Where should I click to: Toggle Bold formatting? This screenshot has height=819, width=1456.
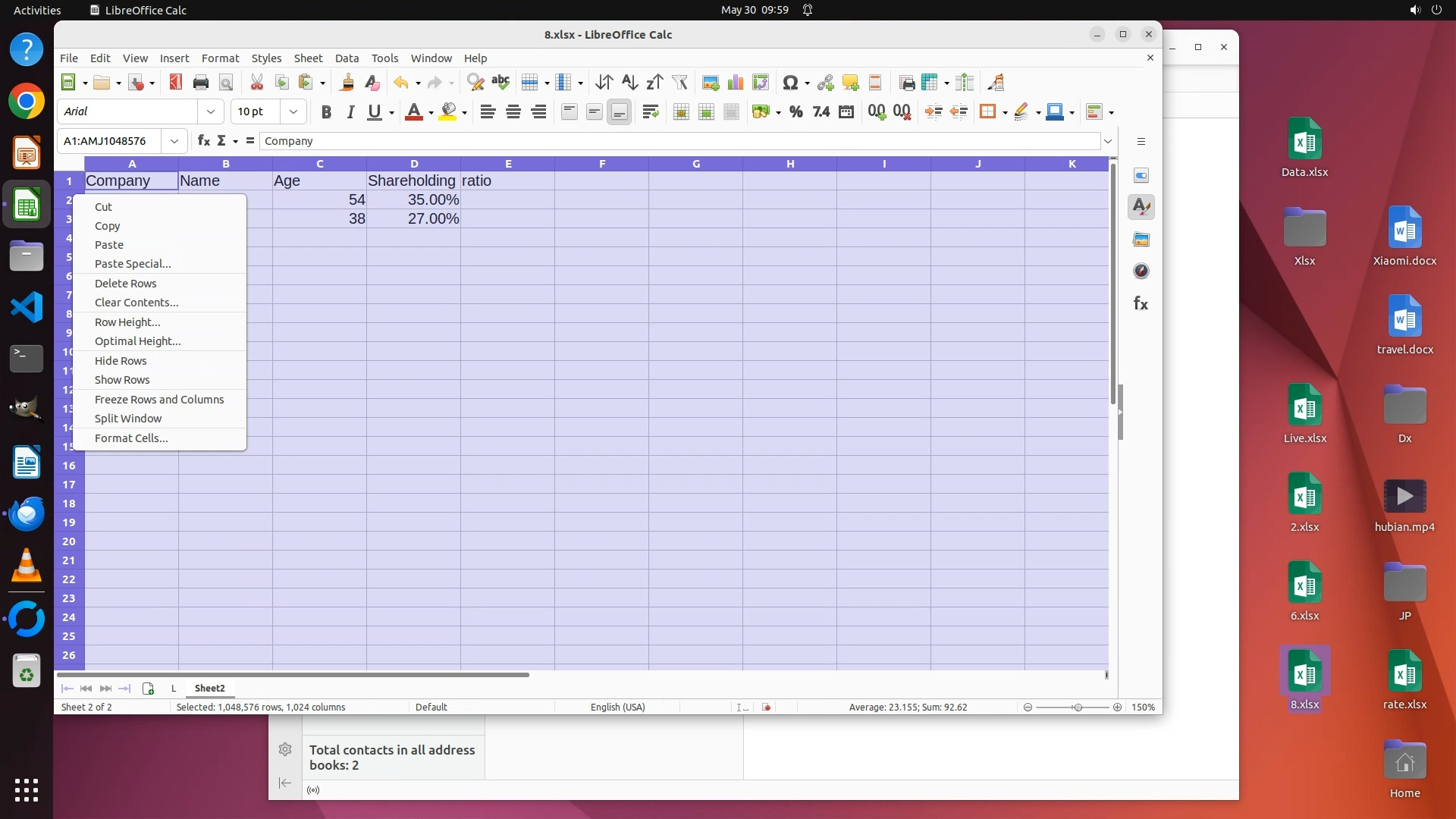326,112
